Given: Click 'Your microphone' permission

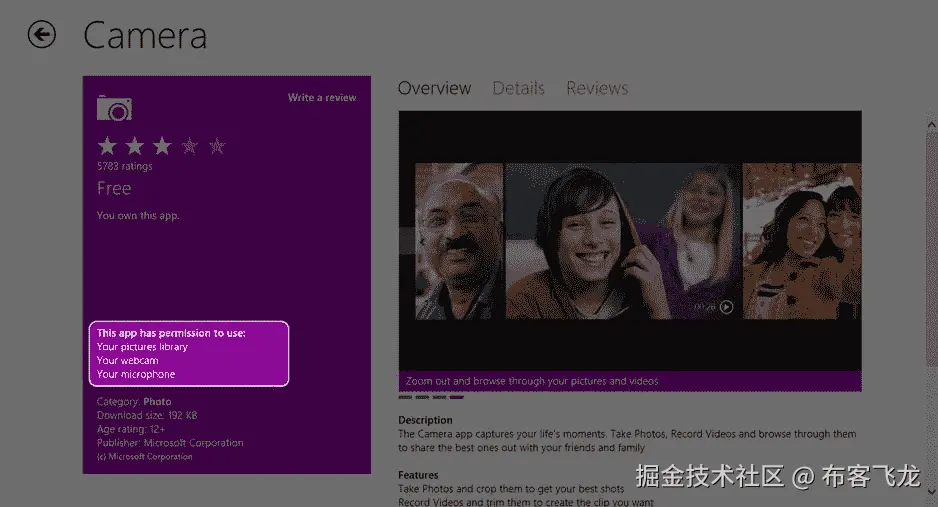Looking at the screenshot, I should [136, 374].
